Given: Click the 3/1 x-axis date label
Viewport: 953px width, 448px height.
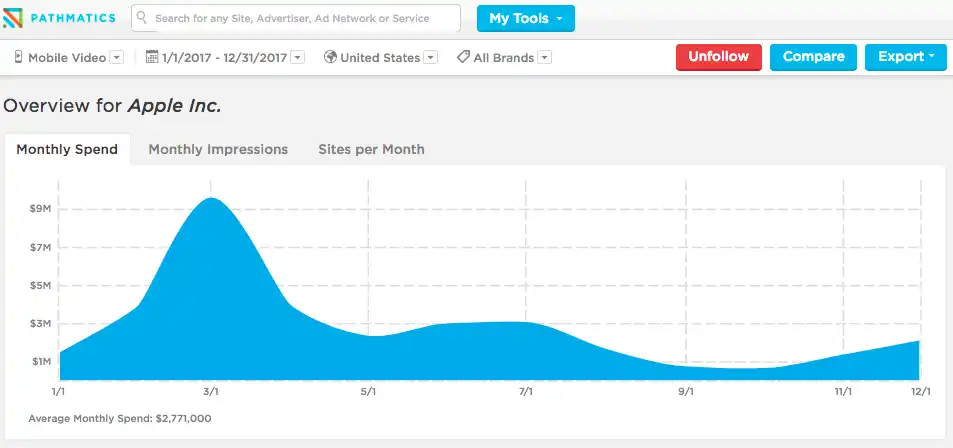Looking at the screenshot, I should pos(211,392).
